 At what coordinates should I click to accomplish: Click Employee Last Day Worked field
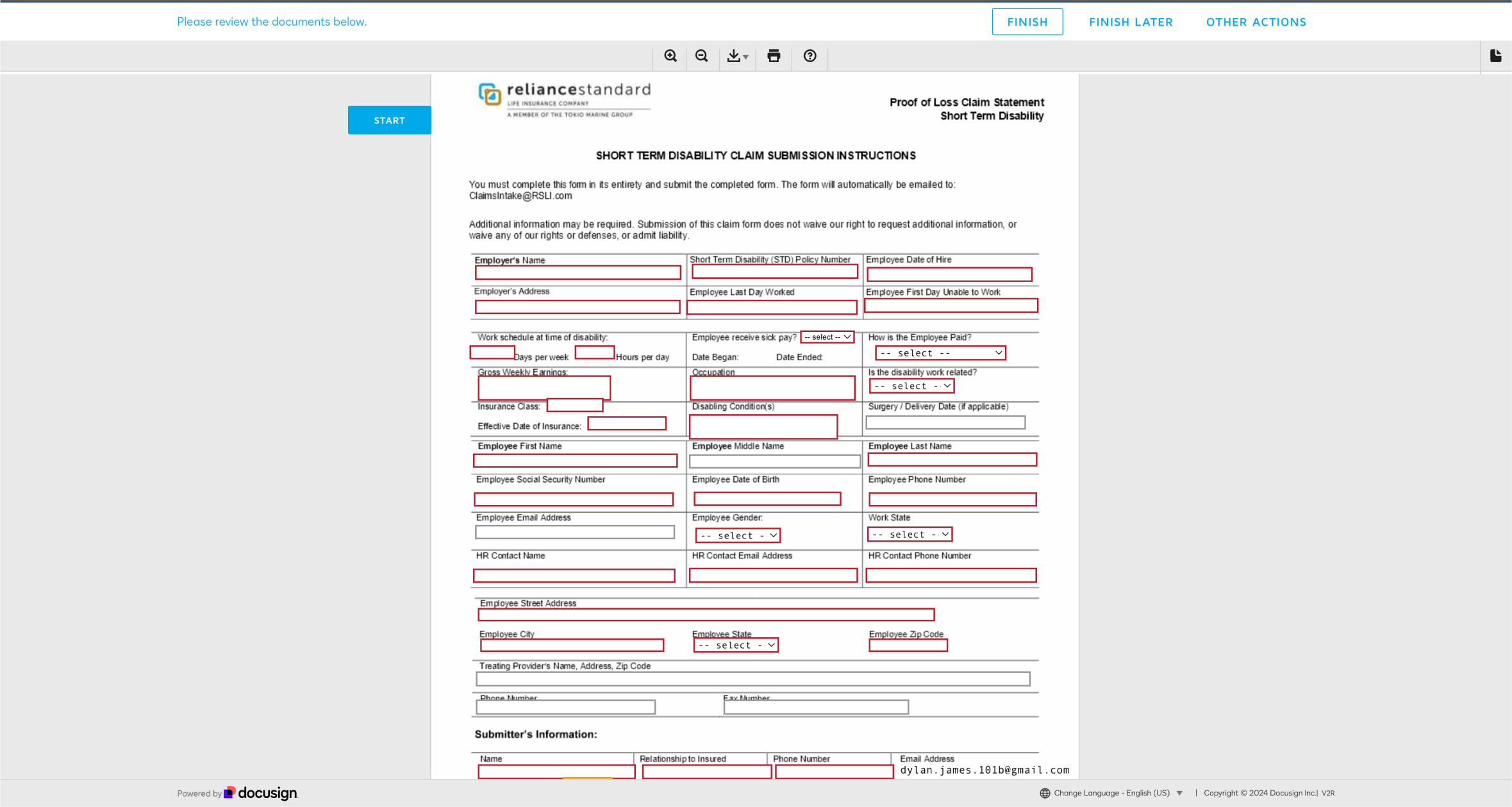point(772,308)
